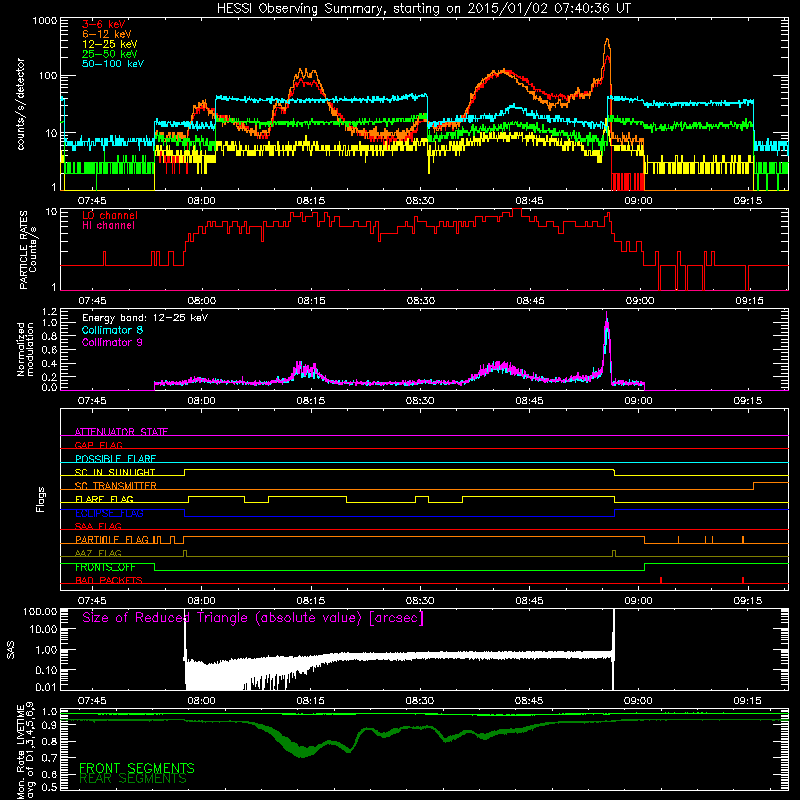
Task: Click the SC TRANSMITTER flag label
Action: [115, 485]
